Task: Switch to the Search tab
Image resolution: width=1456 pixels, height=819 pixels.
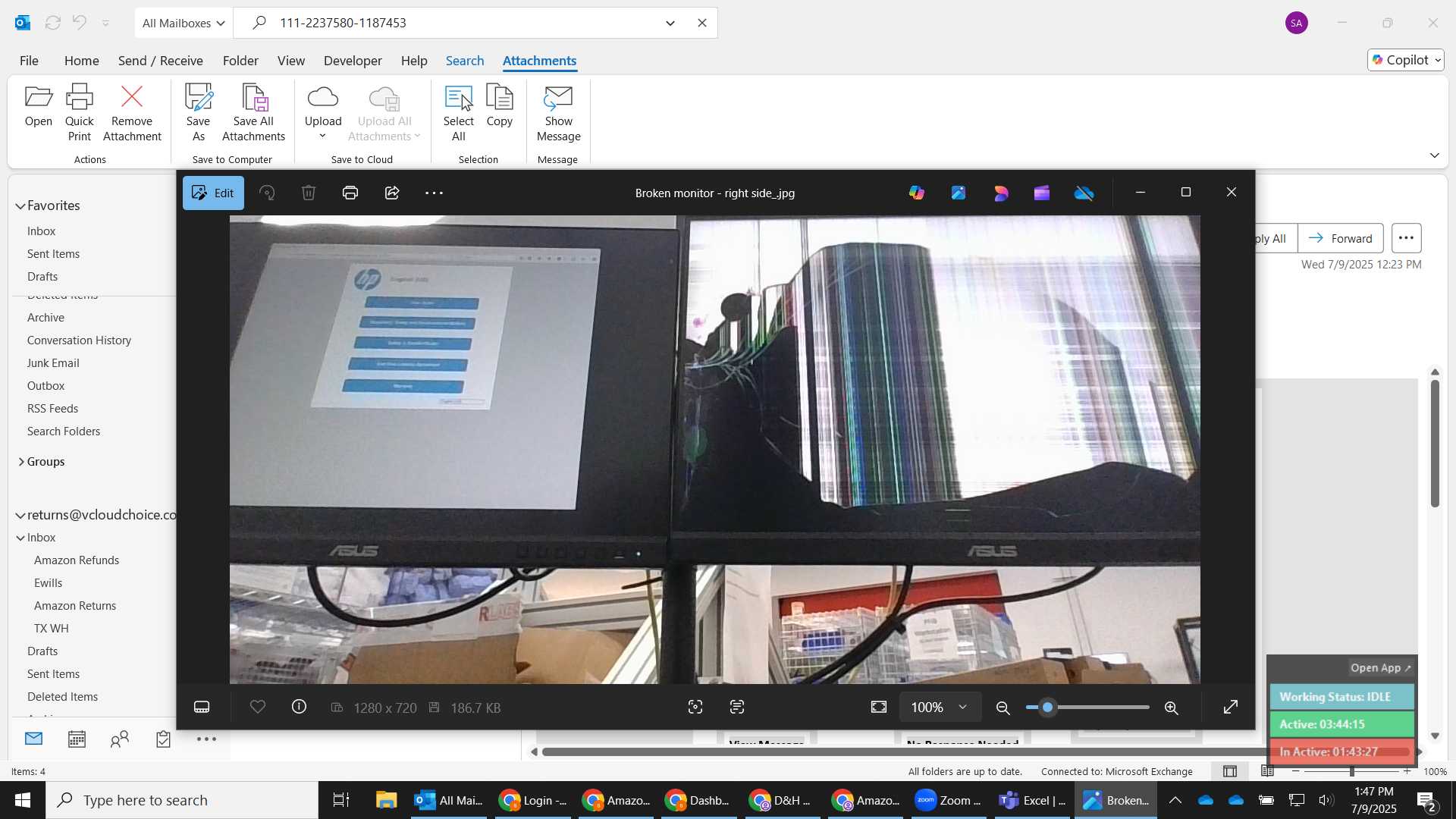Action: 465,61
